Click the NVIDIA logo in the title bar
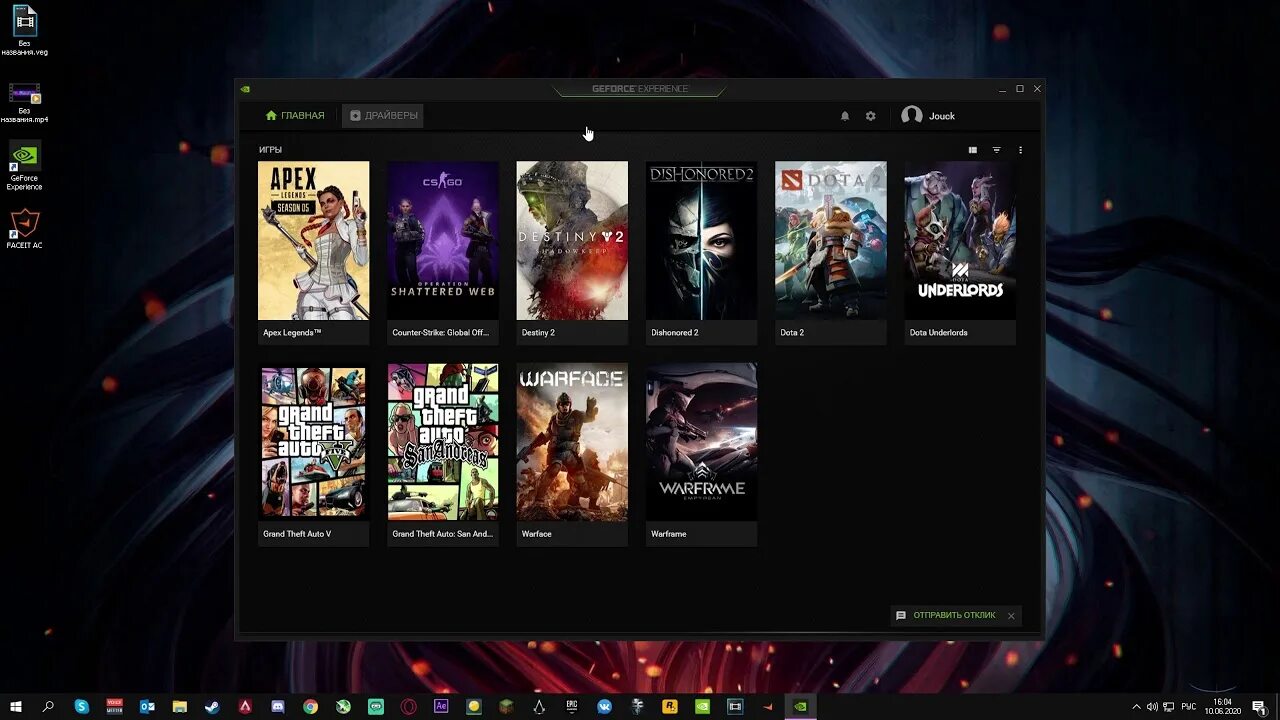The image size is (1280, 720). 245,89
